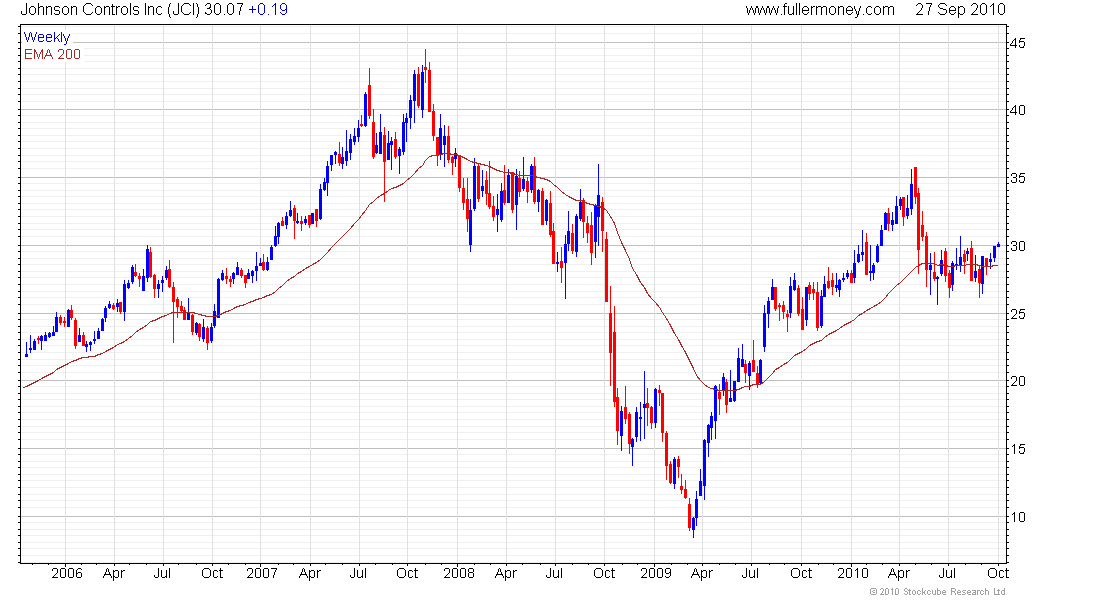Click the '2010' year label on time axis
This screenshot has width=1100, height=600.
pos(853,573)
